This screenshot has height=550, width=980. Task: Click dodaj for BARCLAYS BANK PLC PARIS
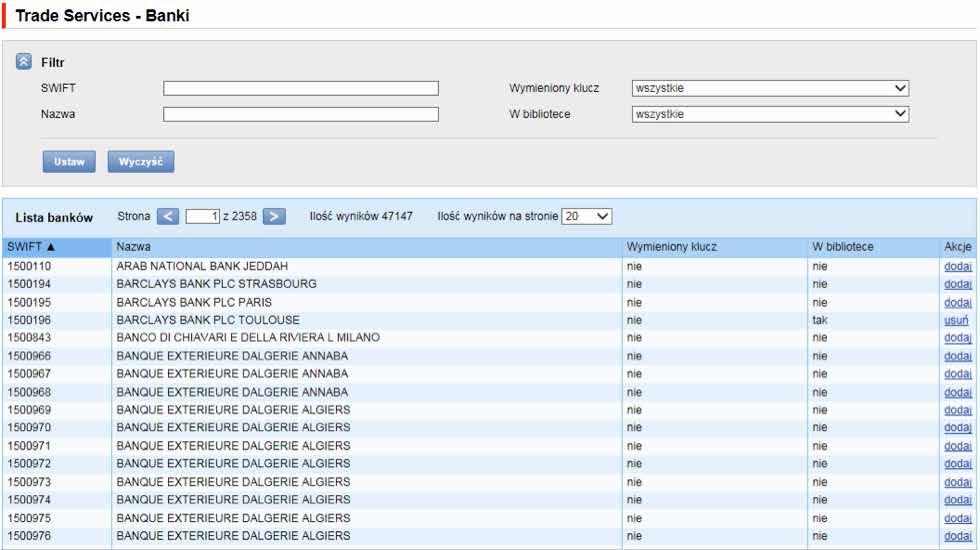[x=958, y=302]
